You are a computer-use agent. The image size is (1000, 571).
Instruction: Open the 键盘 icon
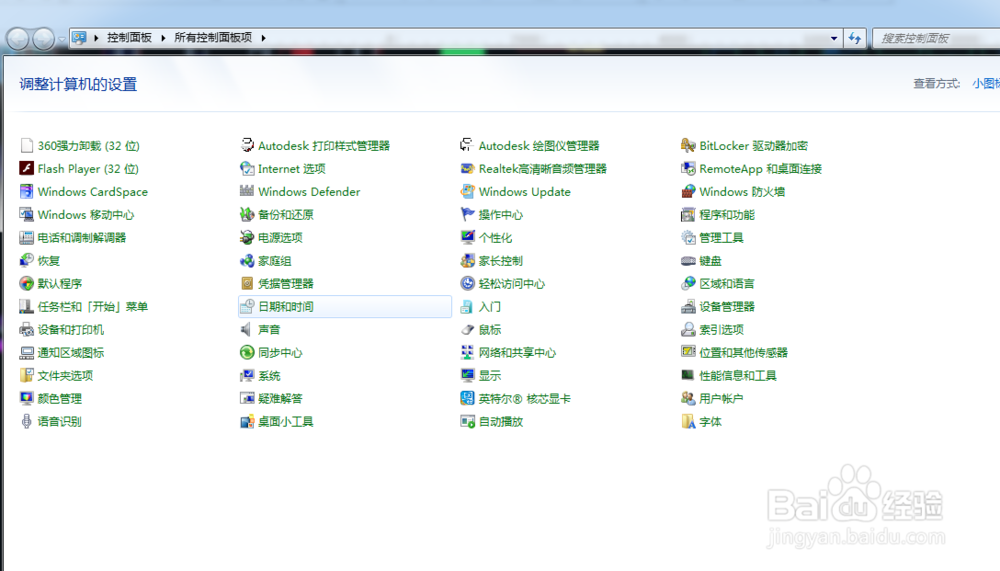(x=688, y=260)
